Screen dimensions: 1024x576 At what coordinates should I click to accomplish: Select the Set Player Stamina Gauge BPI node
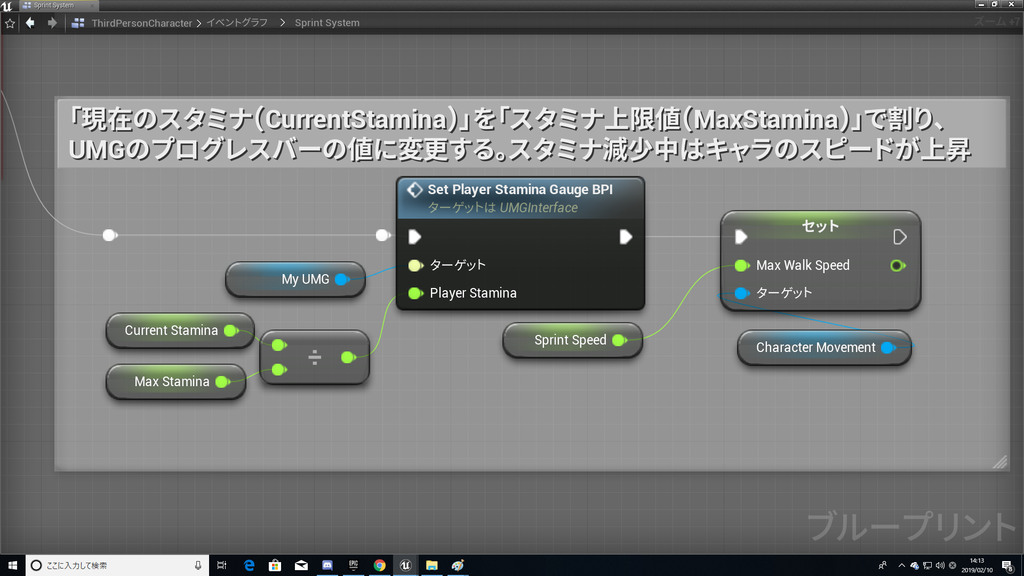click(x=520, y=189)
